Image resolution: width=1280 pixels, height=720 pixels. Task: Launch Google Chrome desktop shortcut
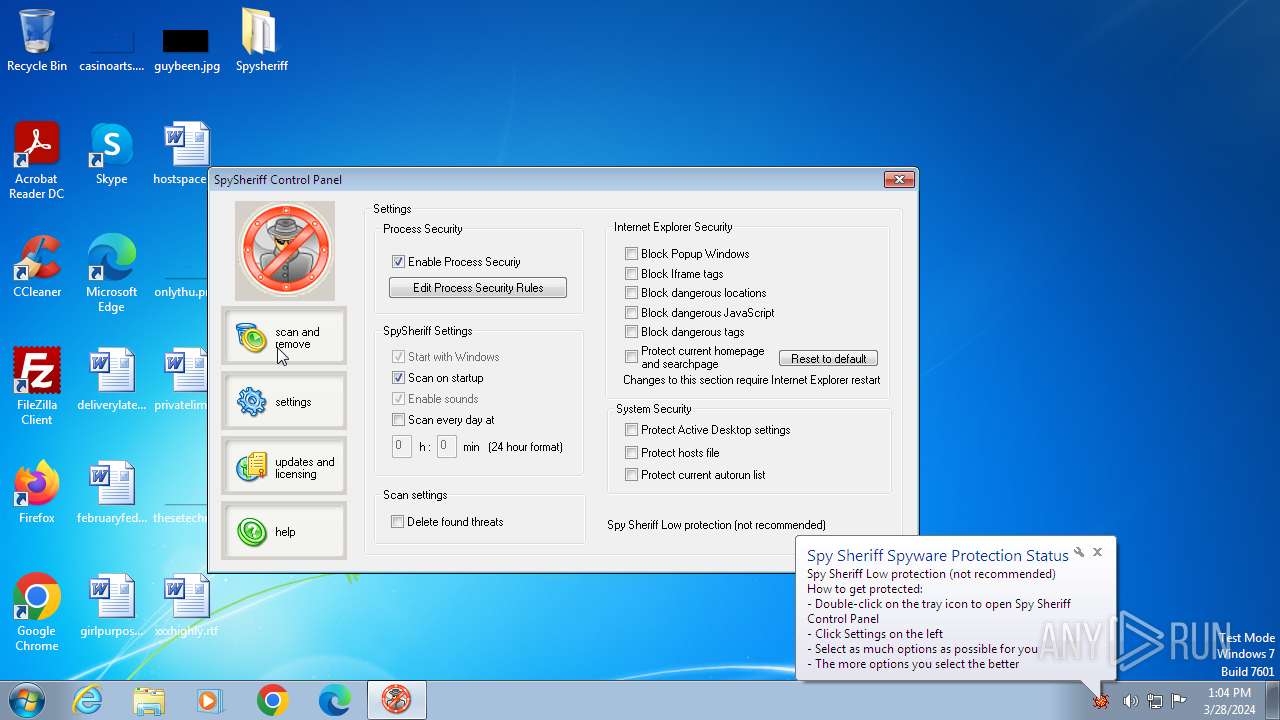coord(37,613)
